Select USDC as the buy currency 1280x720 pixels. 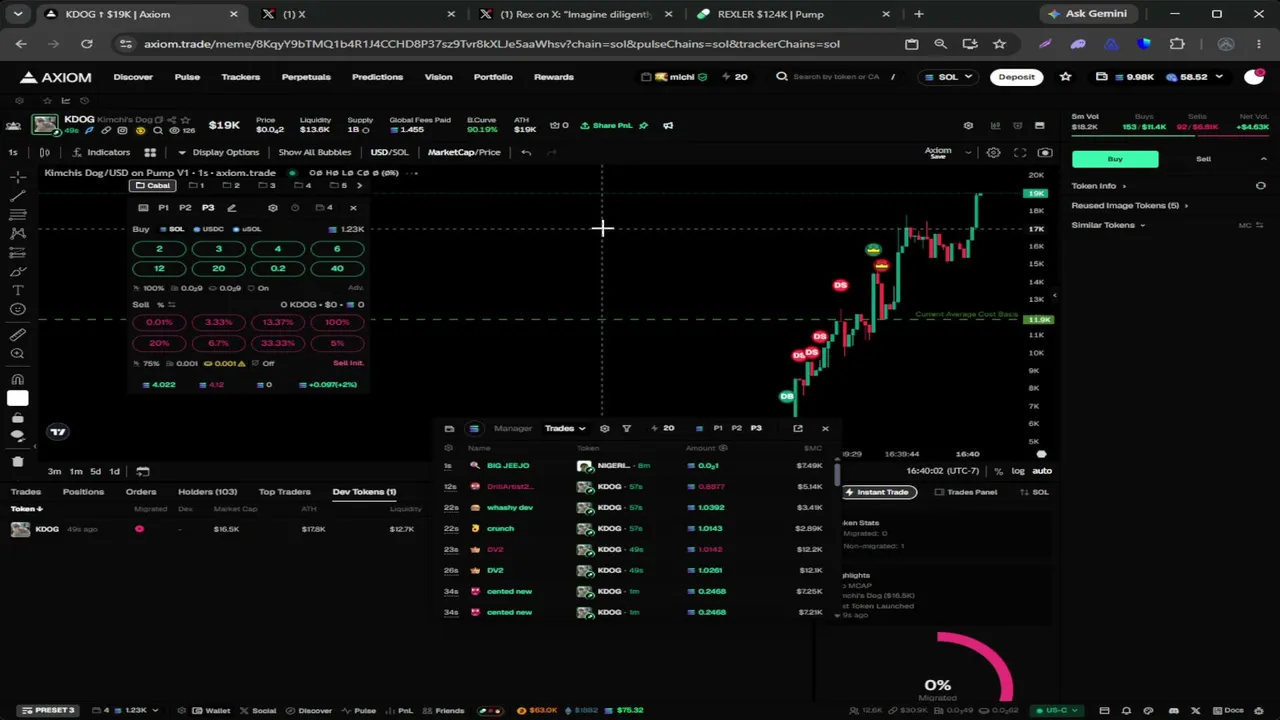coord(208,229)
